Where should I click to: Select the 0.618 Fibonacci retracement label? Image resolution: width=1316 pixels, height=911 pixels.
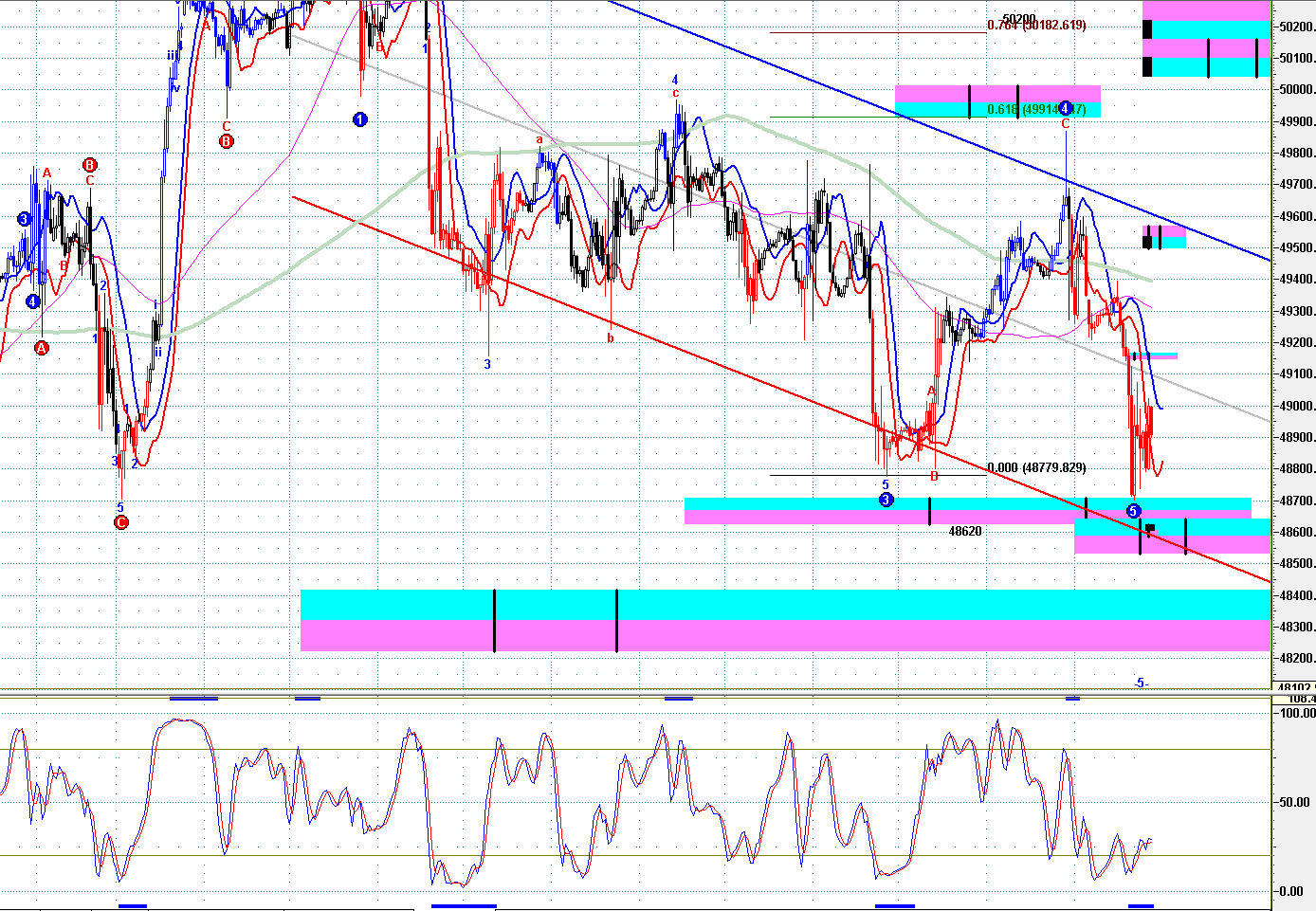click(x=1036, y=109)
